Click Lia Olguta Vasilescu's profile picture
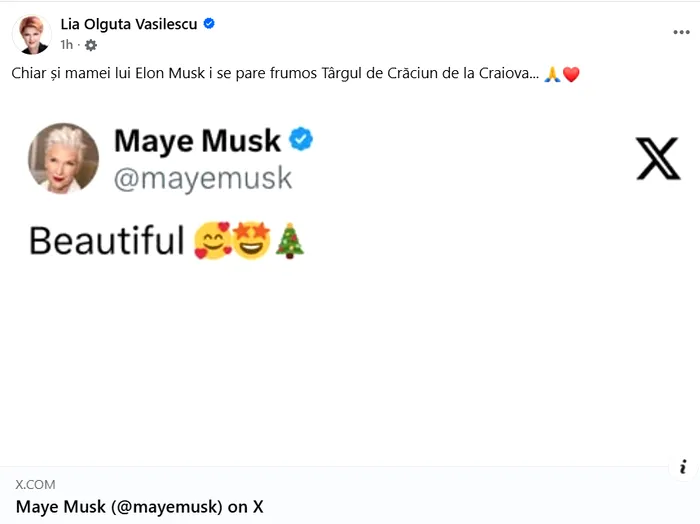This screenshot has height=524, width=700. (32, 34)
